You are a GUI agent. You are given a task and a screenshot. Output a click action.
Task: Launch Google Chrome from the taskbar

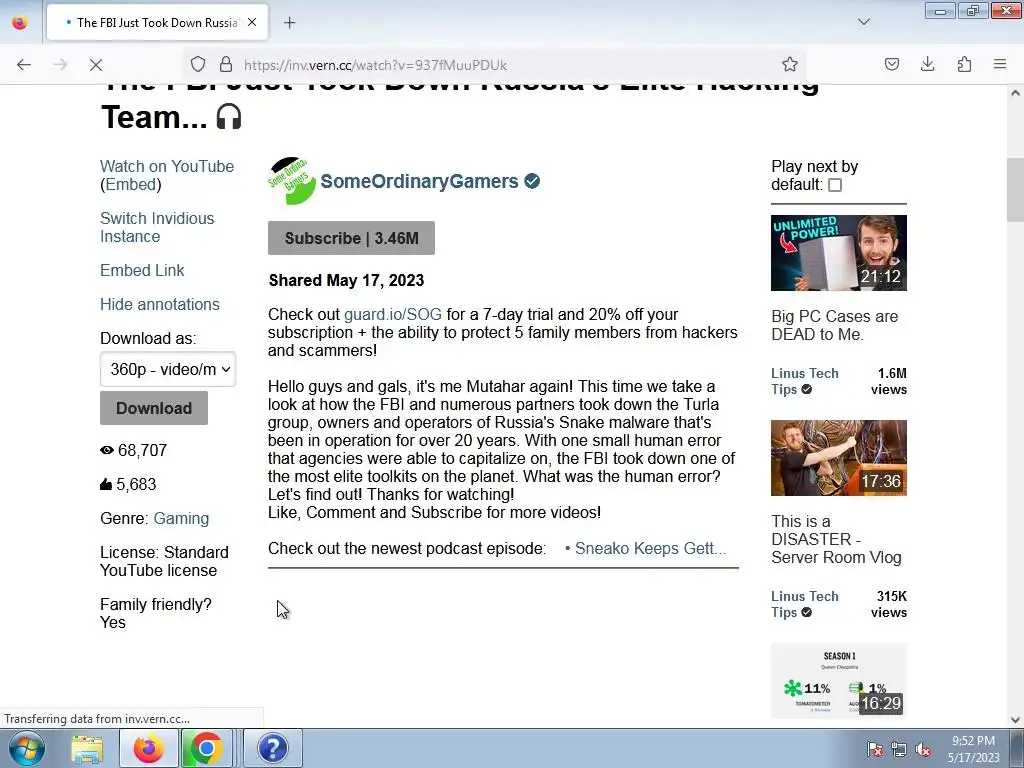[x=206, y=748]
